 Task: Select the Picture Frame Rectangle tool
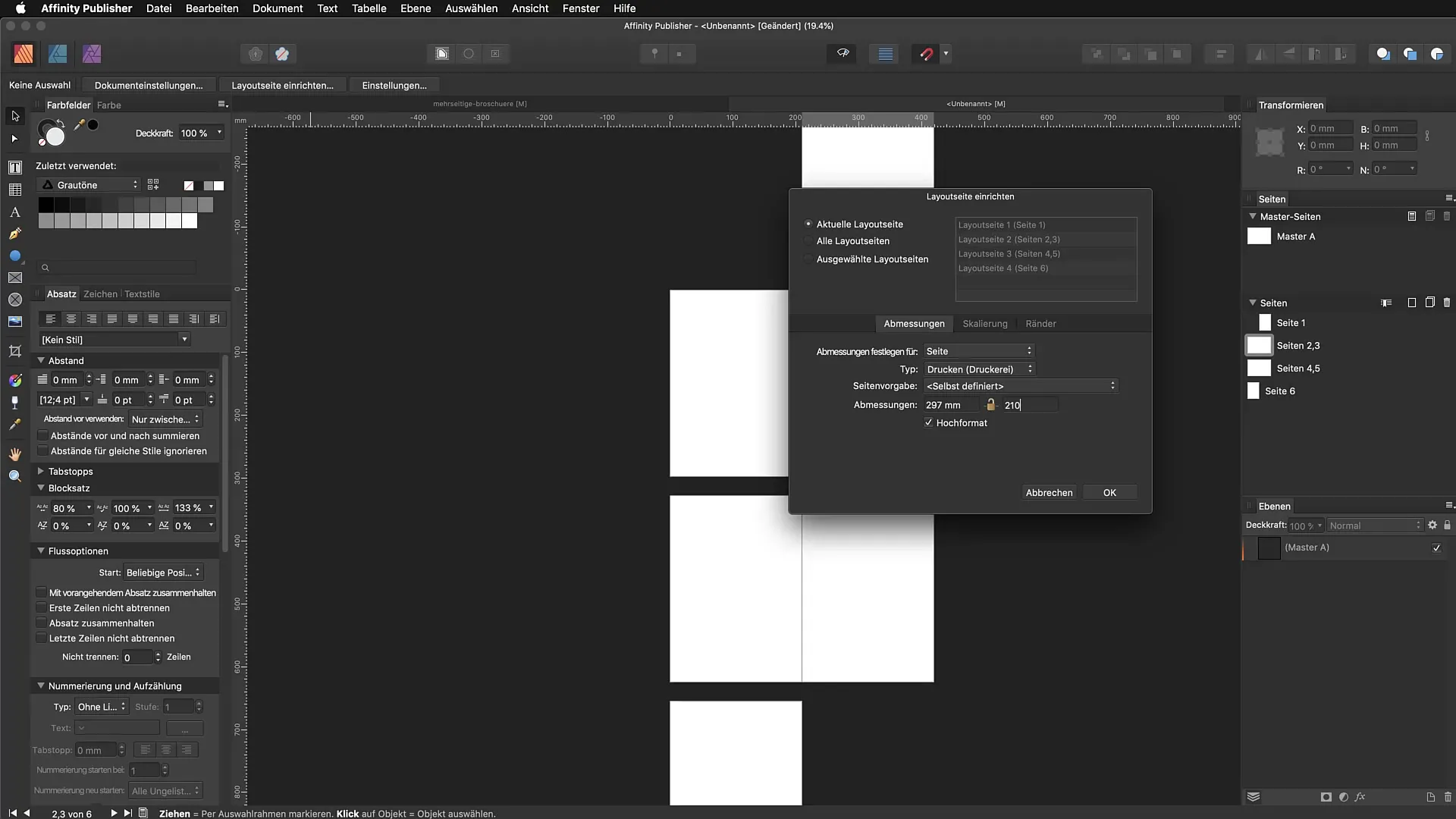coord(14,278)
